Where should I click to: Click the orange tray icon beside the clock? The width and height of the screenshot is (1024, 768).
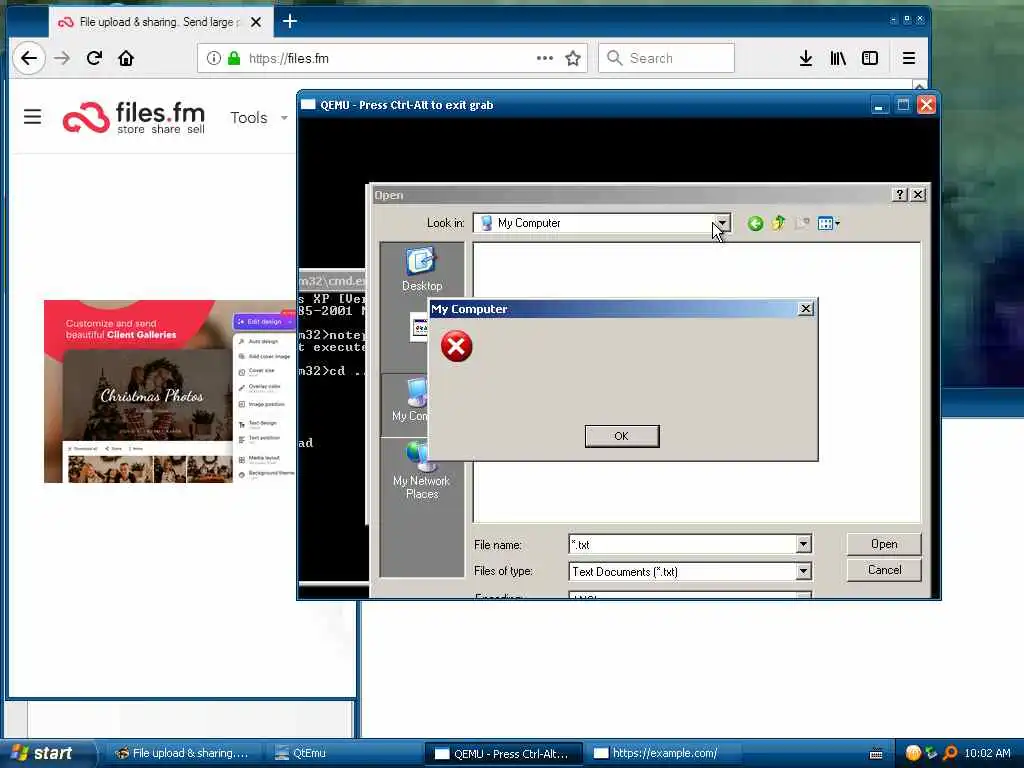pos(914,753)
